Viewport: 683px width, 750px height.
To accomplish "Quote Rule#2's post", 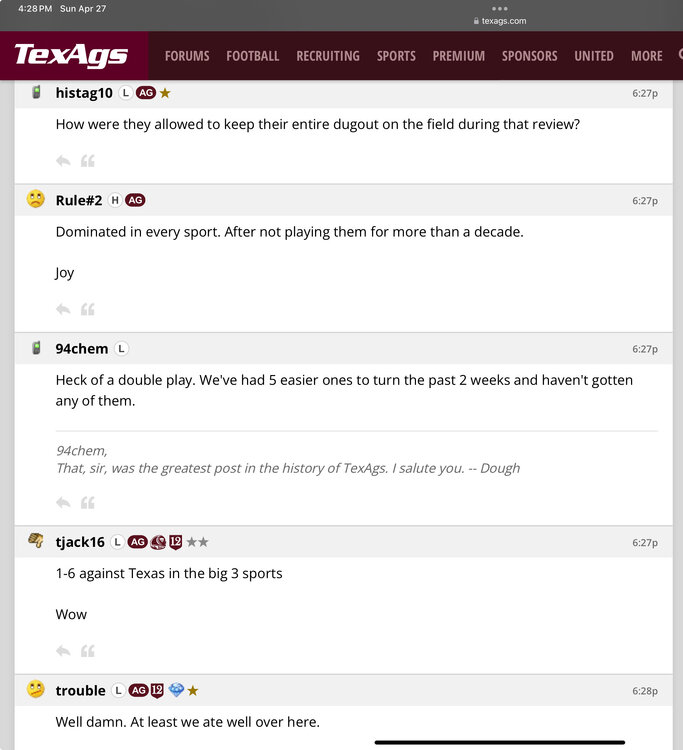I will coord(87,309).
